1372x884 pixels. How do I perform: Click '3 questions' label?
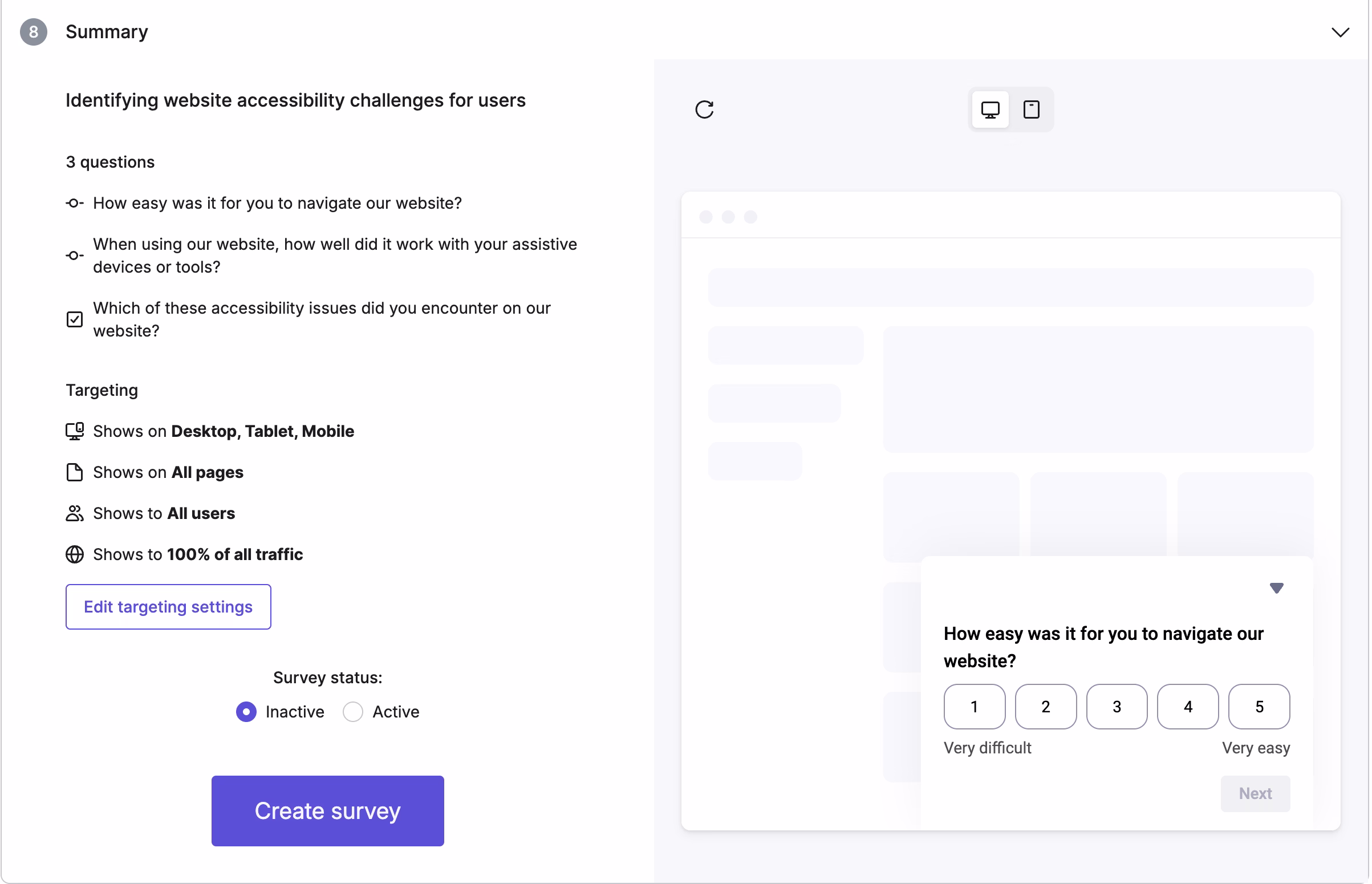110,162
